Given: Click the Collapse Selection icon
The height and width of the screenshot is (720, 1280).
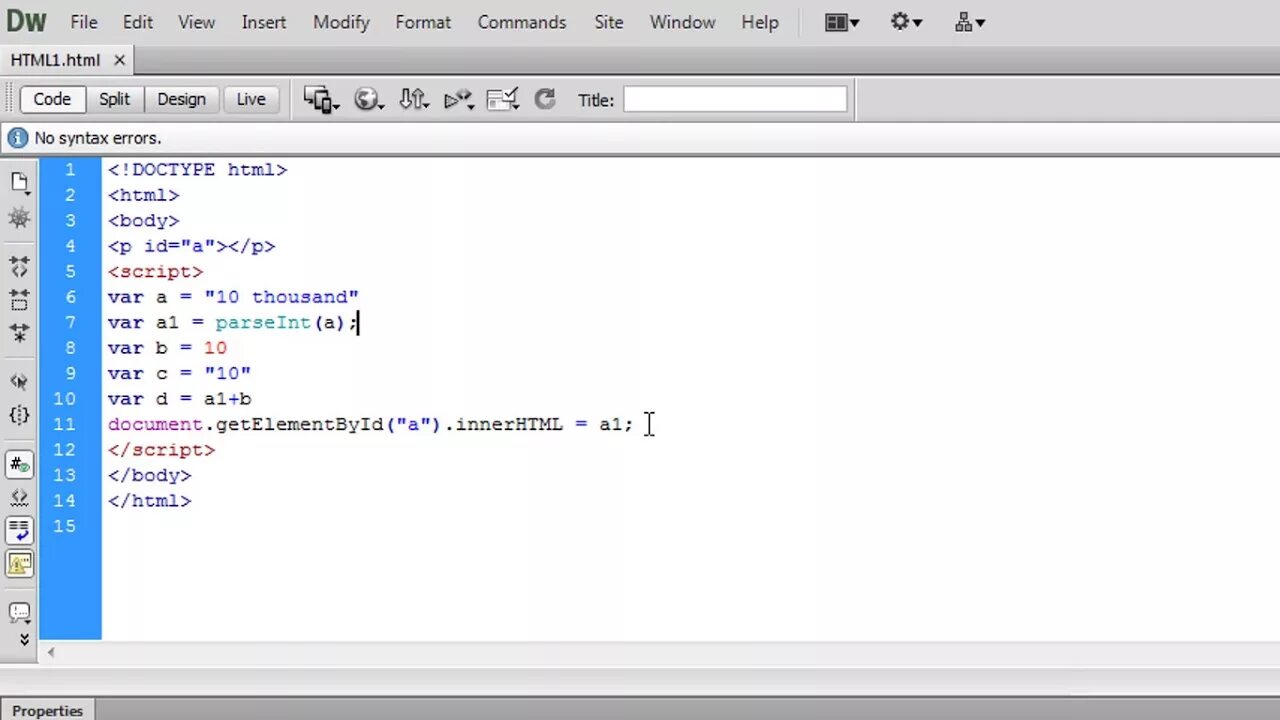Looking at the screenshot, I should pyautogui.click(x=19, y=299).
